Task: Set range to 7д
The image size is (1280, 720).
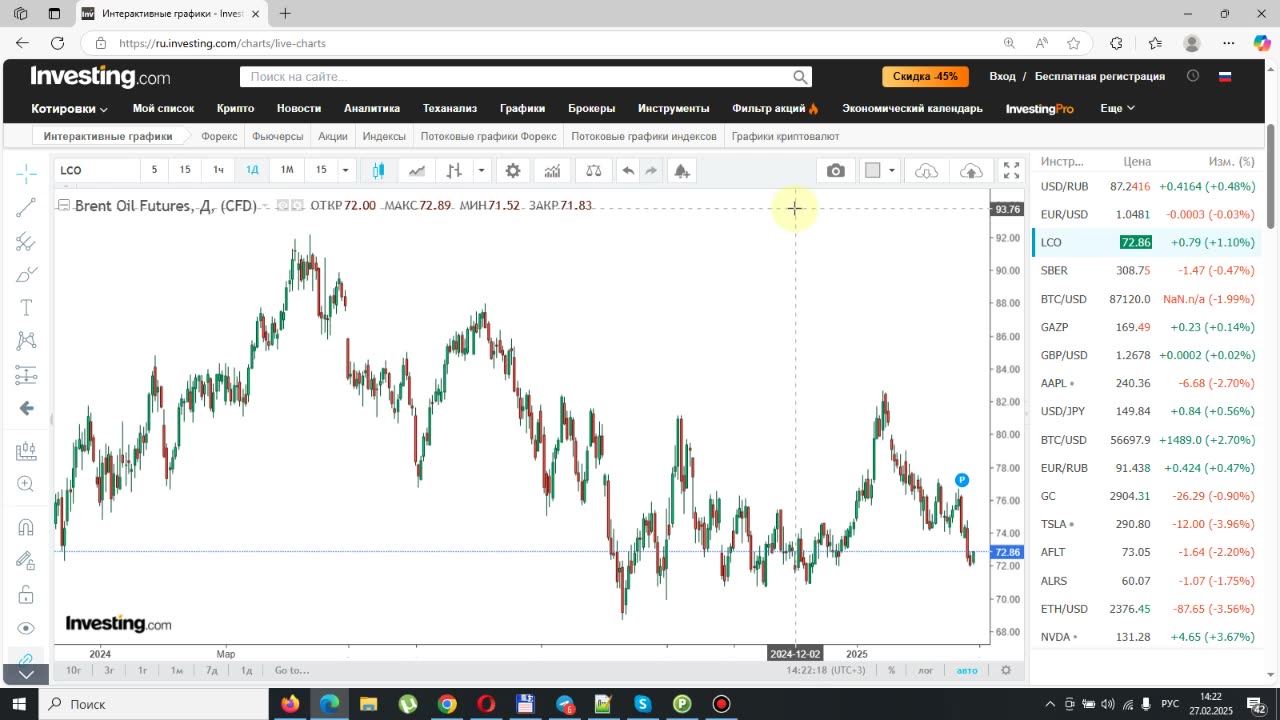Action: pos(212,670)
